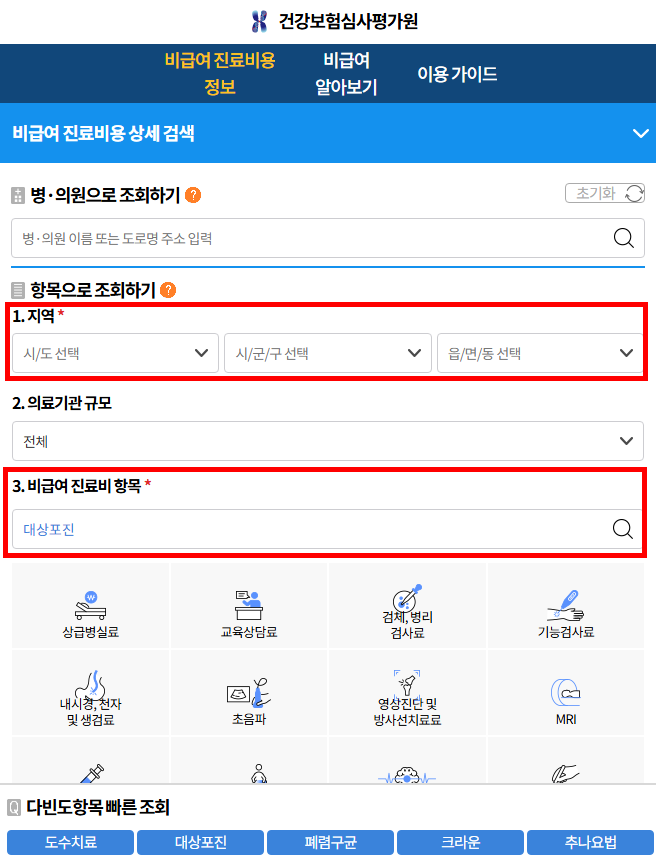
Task: Open the 읍/면/동 선택 dropdown
Action: coord(540,353)
